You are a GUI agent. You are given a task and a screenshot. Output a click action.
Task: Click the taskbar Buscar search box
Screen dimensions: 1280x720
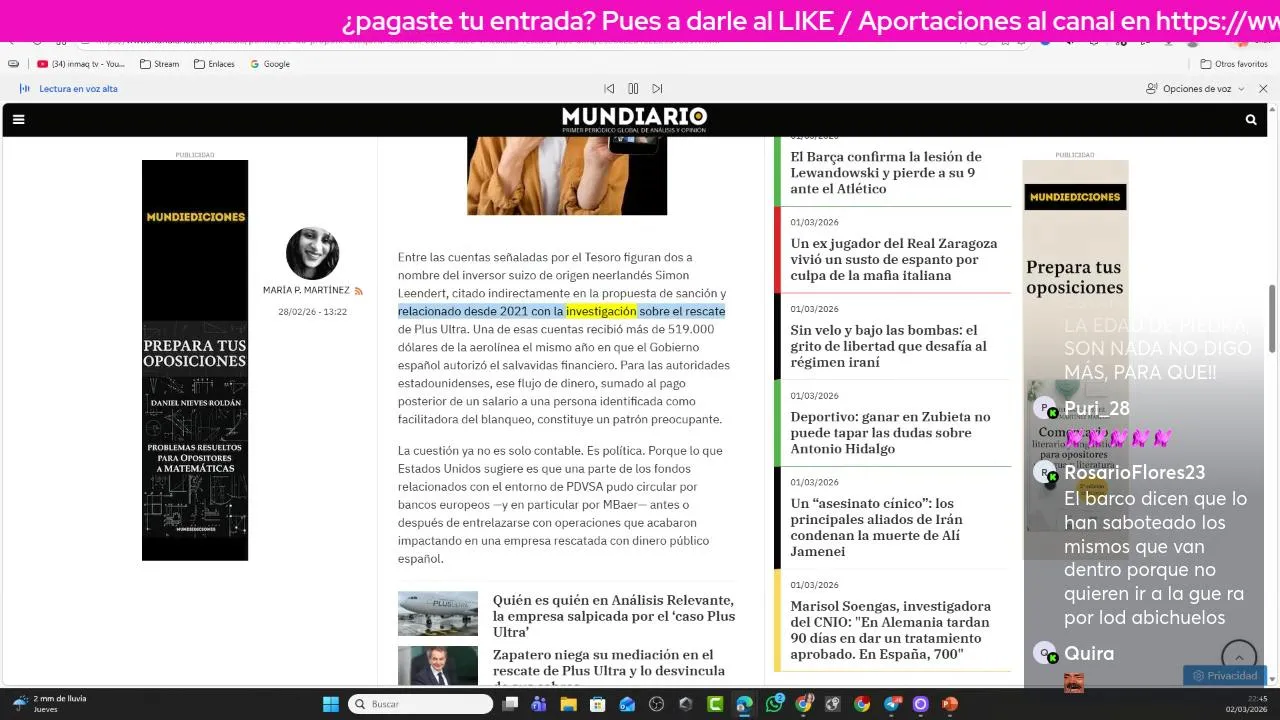420,704
